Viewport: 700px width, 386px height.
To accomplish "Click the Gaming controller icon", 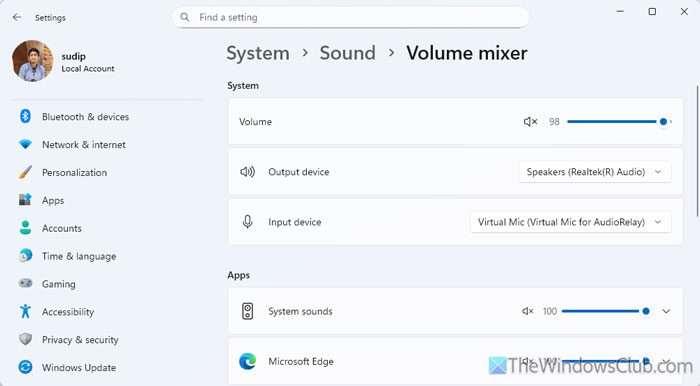I will click(x=25, y=283).
